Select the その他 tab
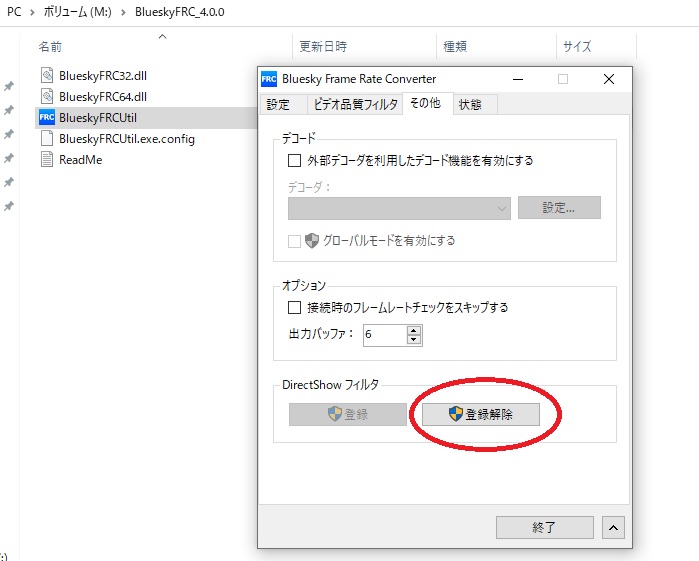This screenshot has height=561, width=699. coord(426,103)
